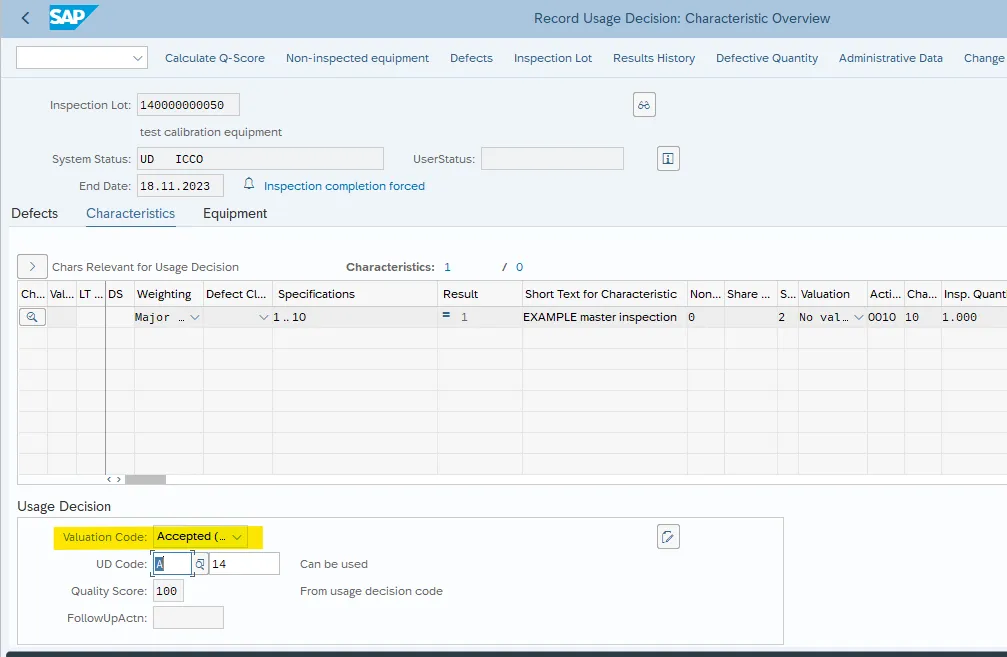Open the Weighting dropdown in first row
The image size is (1007, 657).
pos(194,317)
